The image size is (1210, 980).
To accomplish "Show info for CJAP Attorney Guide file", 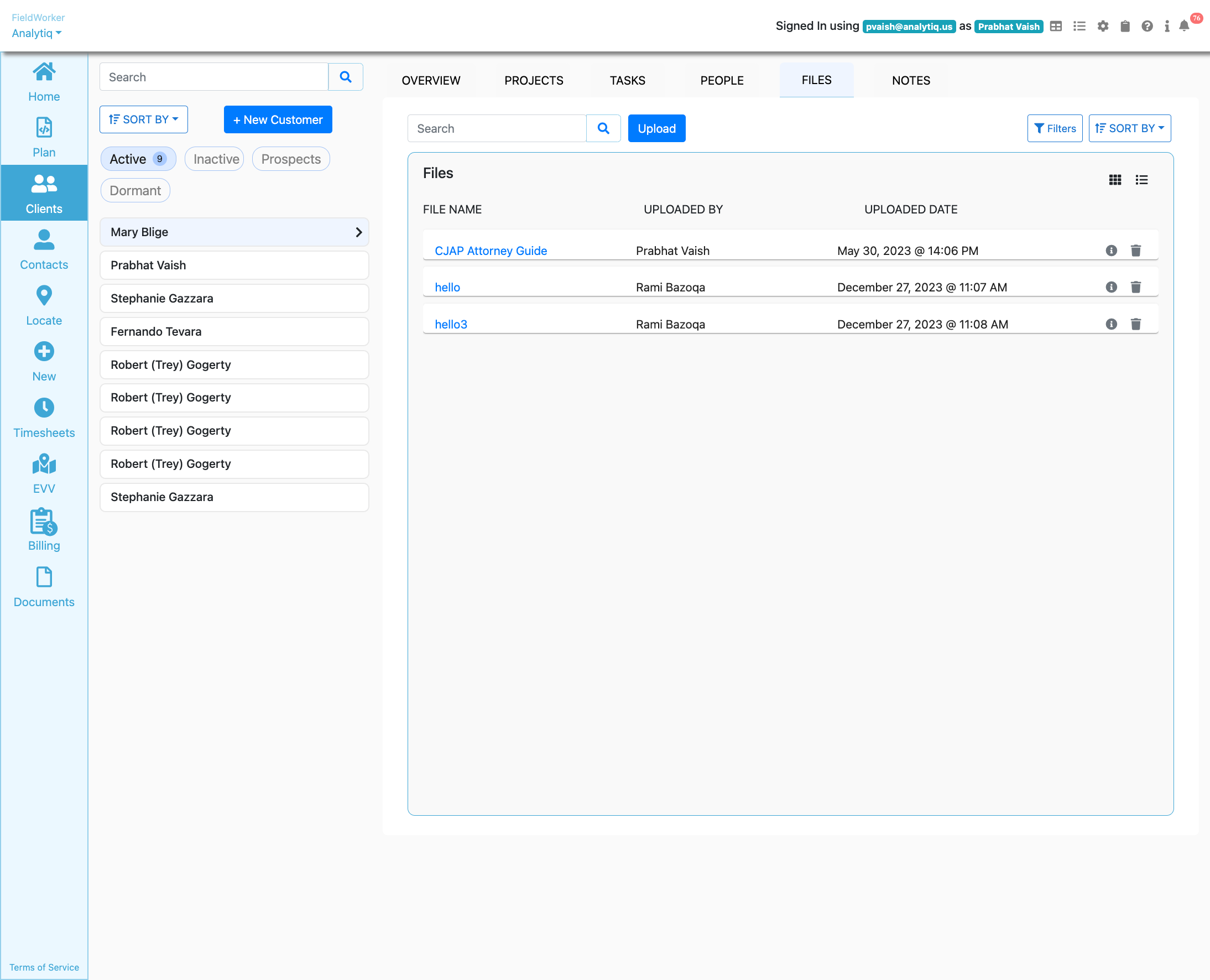I will 1110,251.
